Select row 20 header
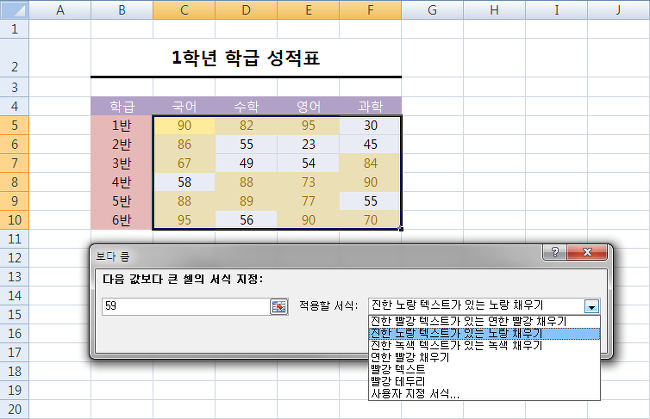 [15, 409]
